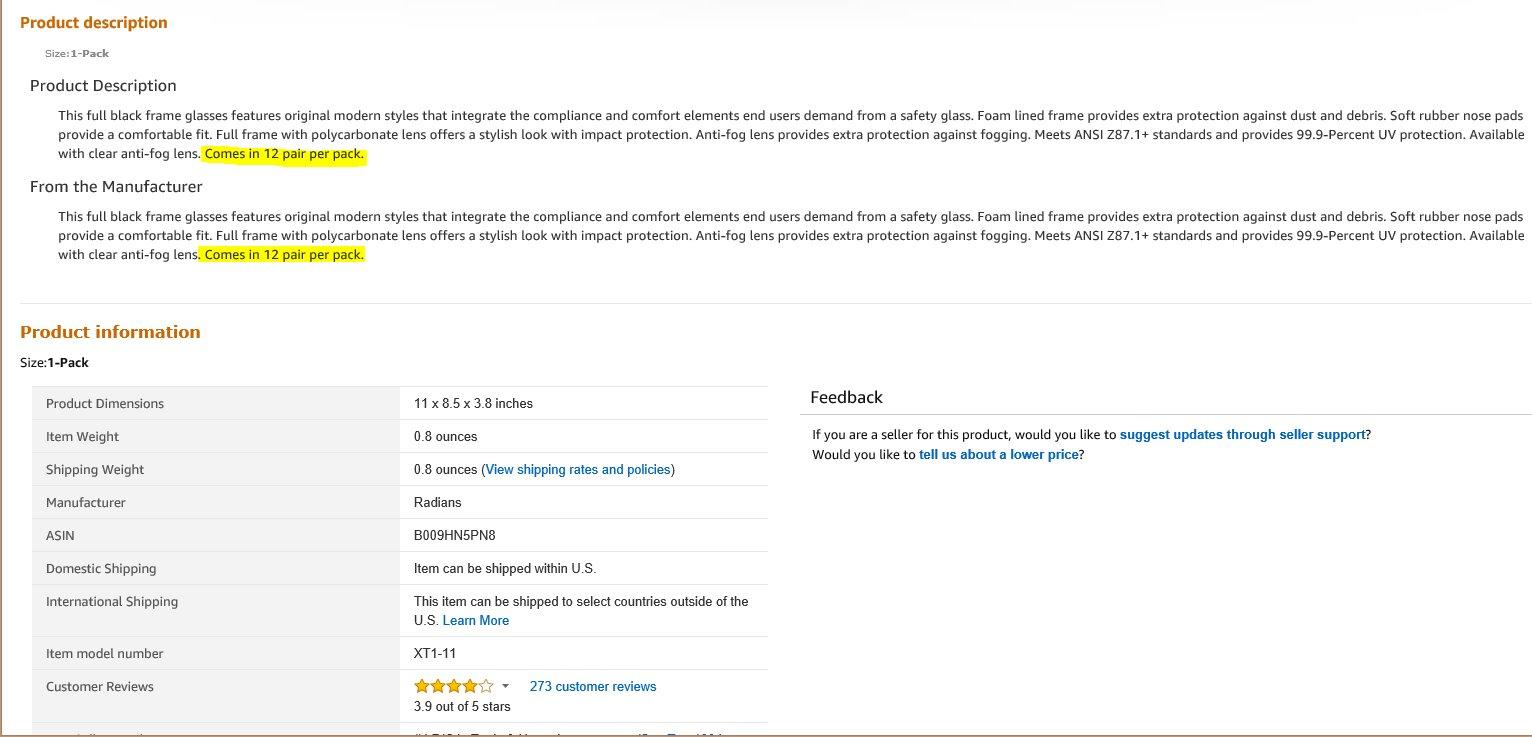Click the Customer Reviews row label
The height and width of the screenshot is (737, 1532).
click(100, 686)
